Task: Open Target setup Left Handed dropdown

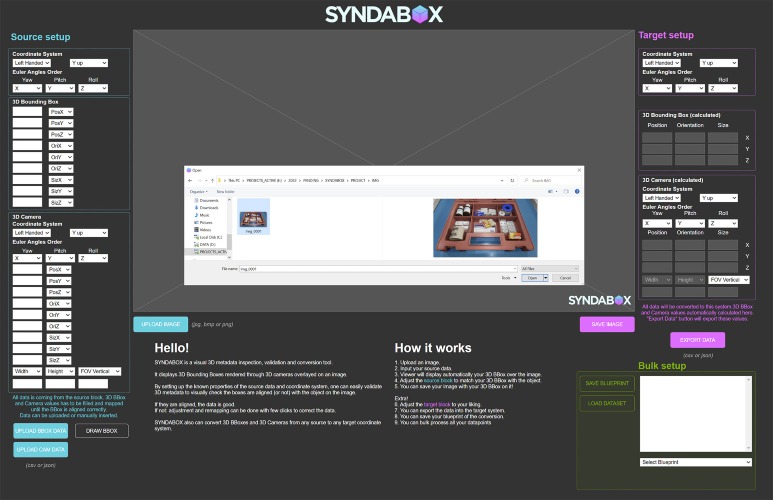Action: pos(662,63)
